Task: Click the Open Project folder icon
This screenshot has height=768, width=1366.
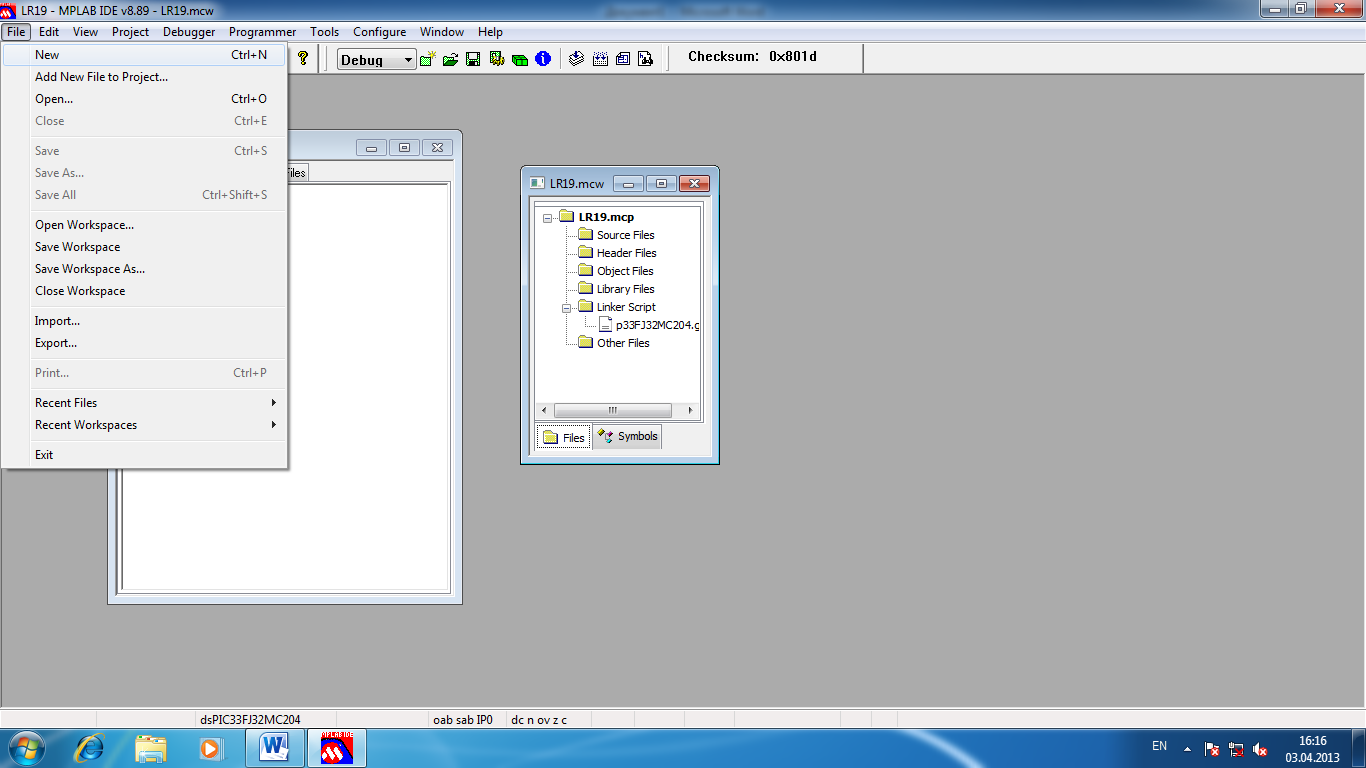Action: click(x=450, y=59)
